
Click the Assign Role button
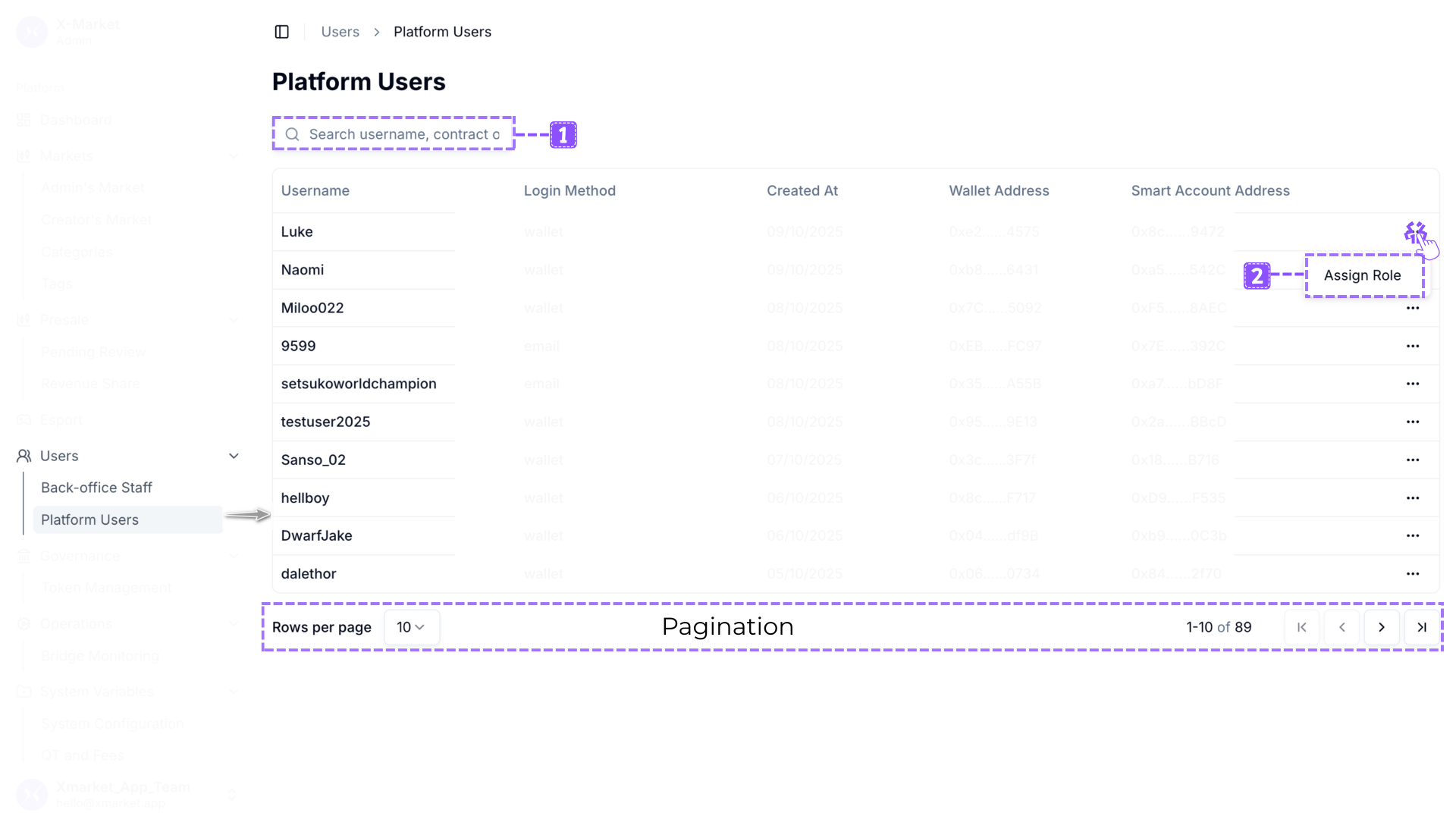point(1363,275)
